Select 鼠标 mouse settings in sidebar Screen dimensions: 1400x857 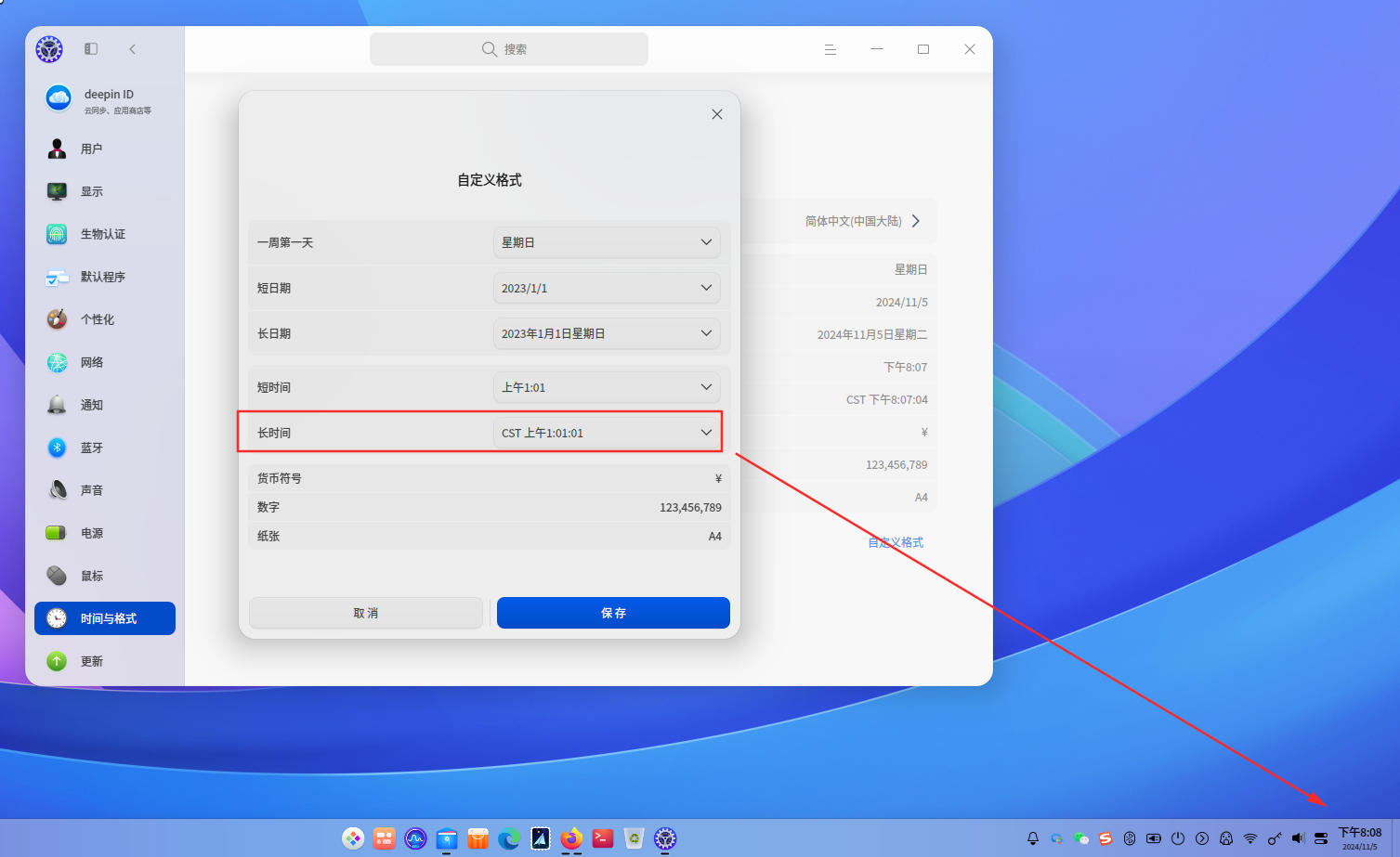(x=105, y=576)
